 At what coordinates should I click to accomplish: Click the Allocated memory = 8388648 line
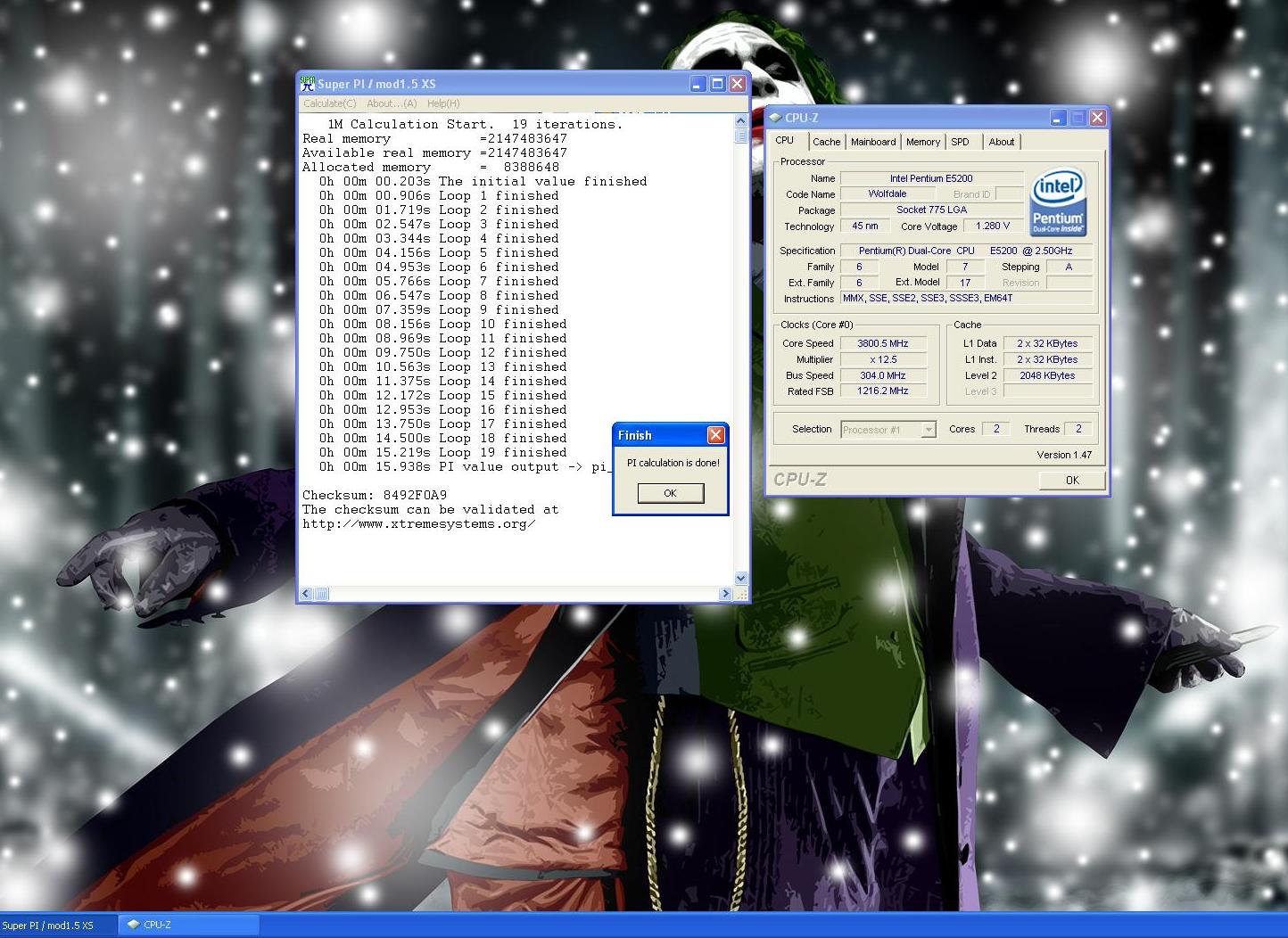click(431, 168)
